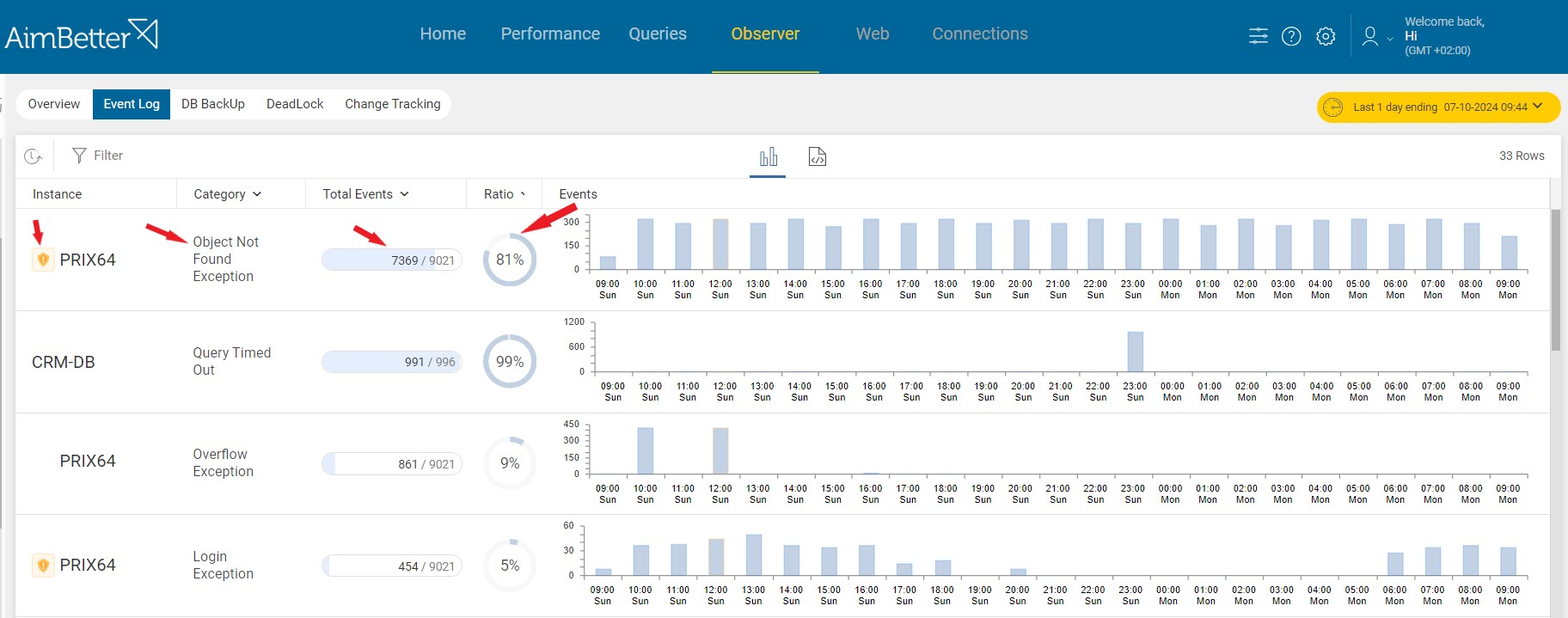The image size is (1568, 618).
Task: Click the 7369 / 9021 events progress bar
Action: click(x=391, y=260)
